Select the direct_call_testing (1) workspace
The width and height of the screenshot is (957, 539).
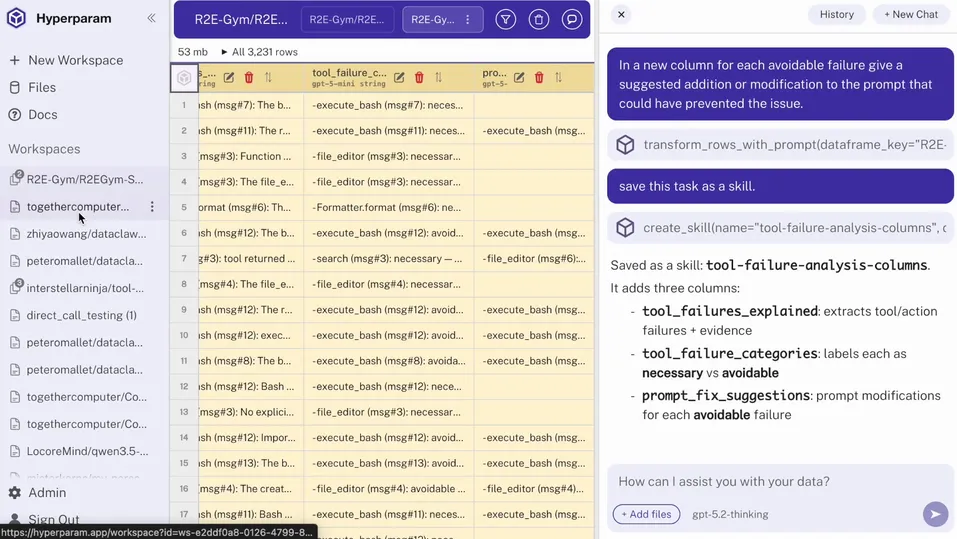tap(82, 315)
